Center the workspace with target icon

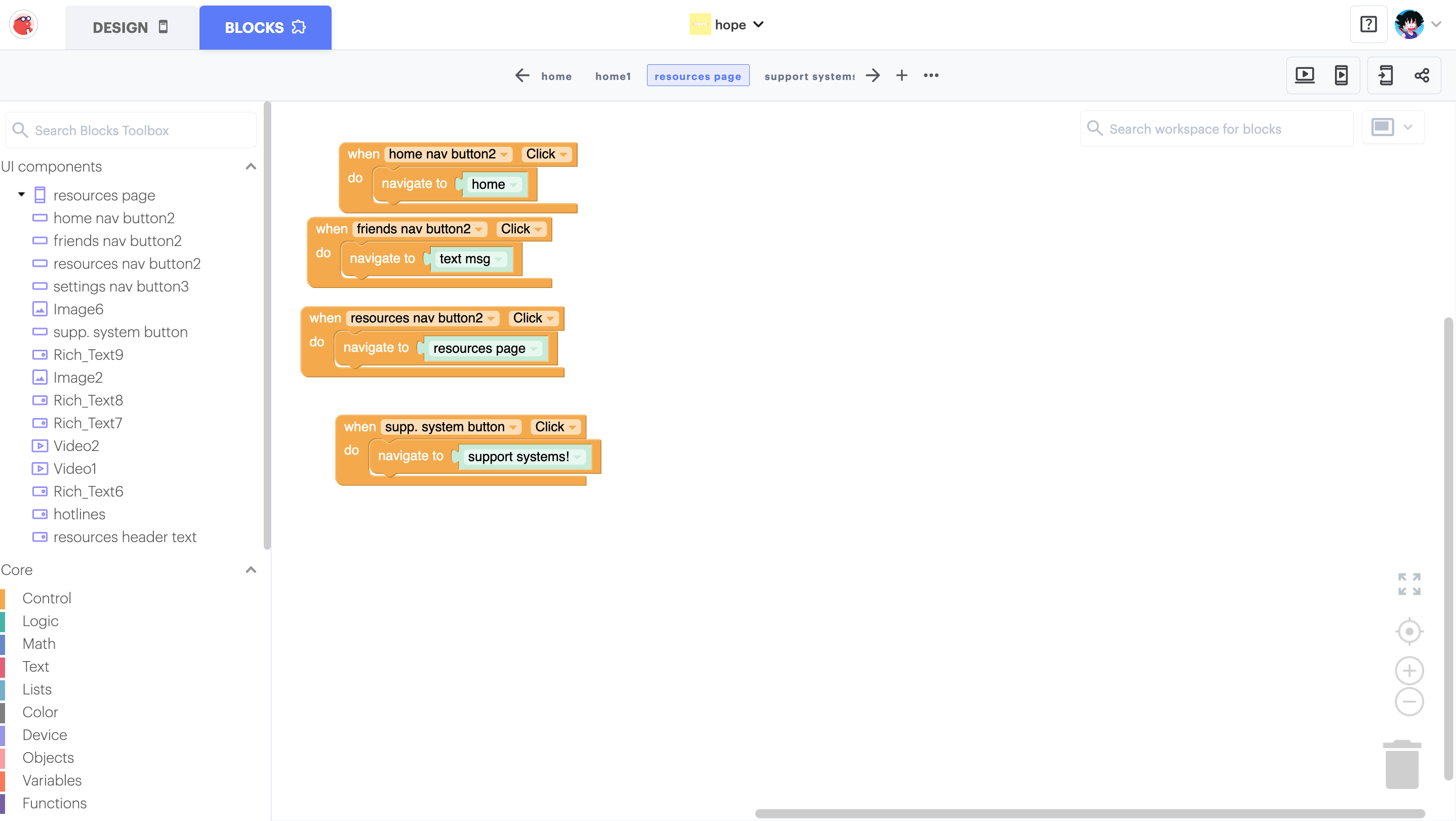click(x=1409, y=631)
